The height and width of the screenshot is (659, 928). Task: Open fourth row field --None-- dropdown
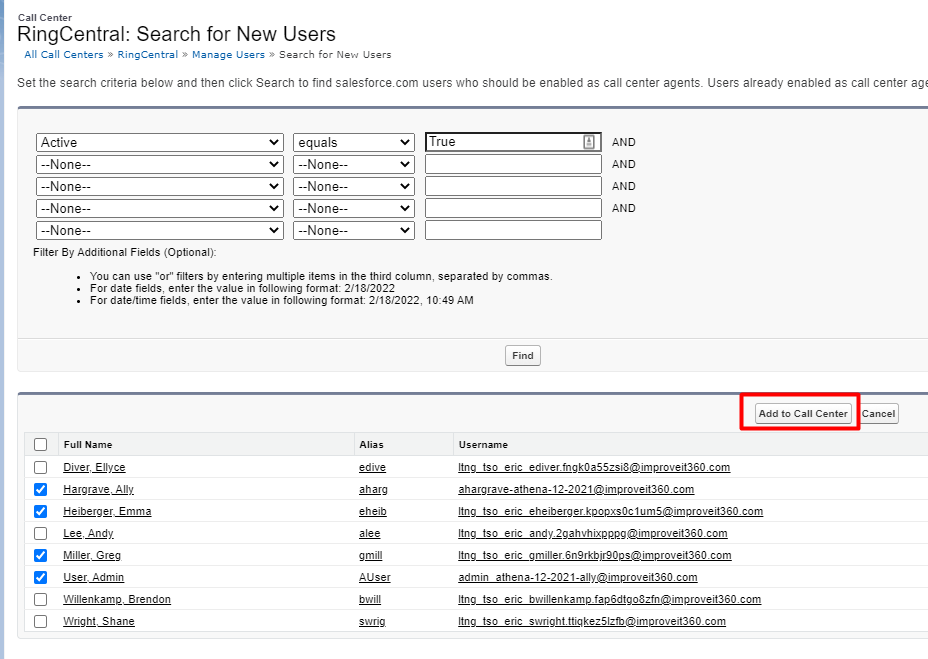[x=160, y=208]
